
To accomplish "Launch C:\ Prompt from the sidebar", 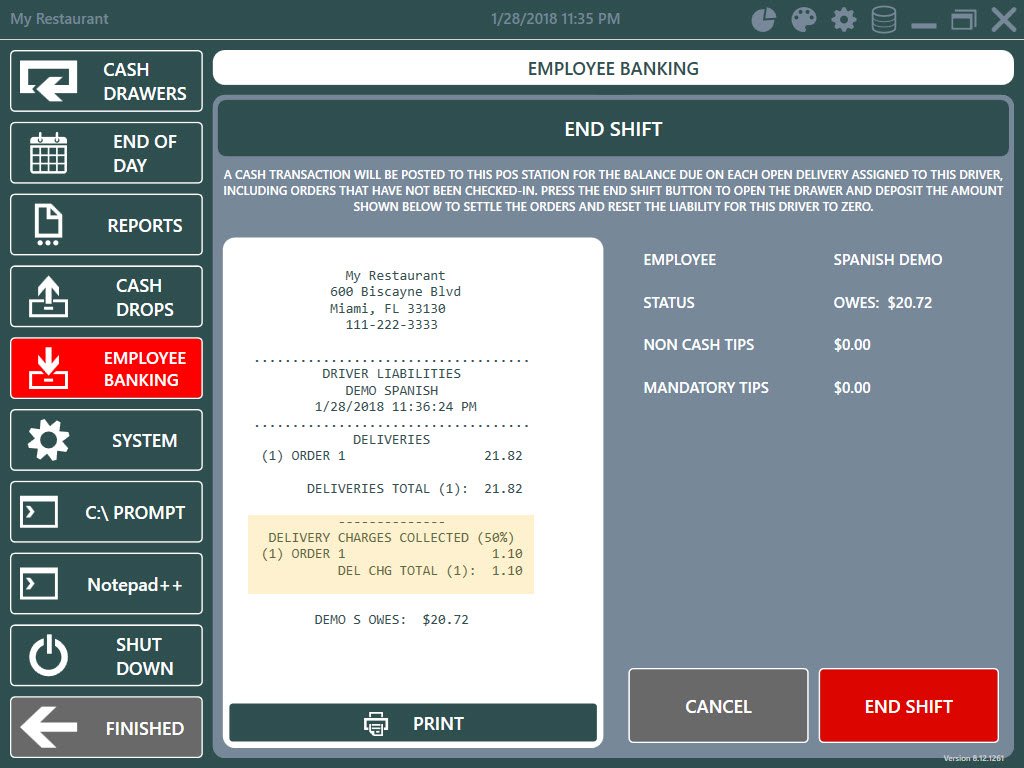I will click(106, 513).
